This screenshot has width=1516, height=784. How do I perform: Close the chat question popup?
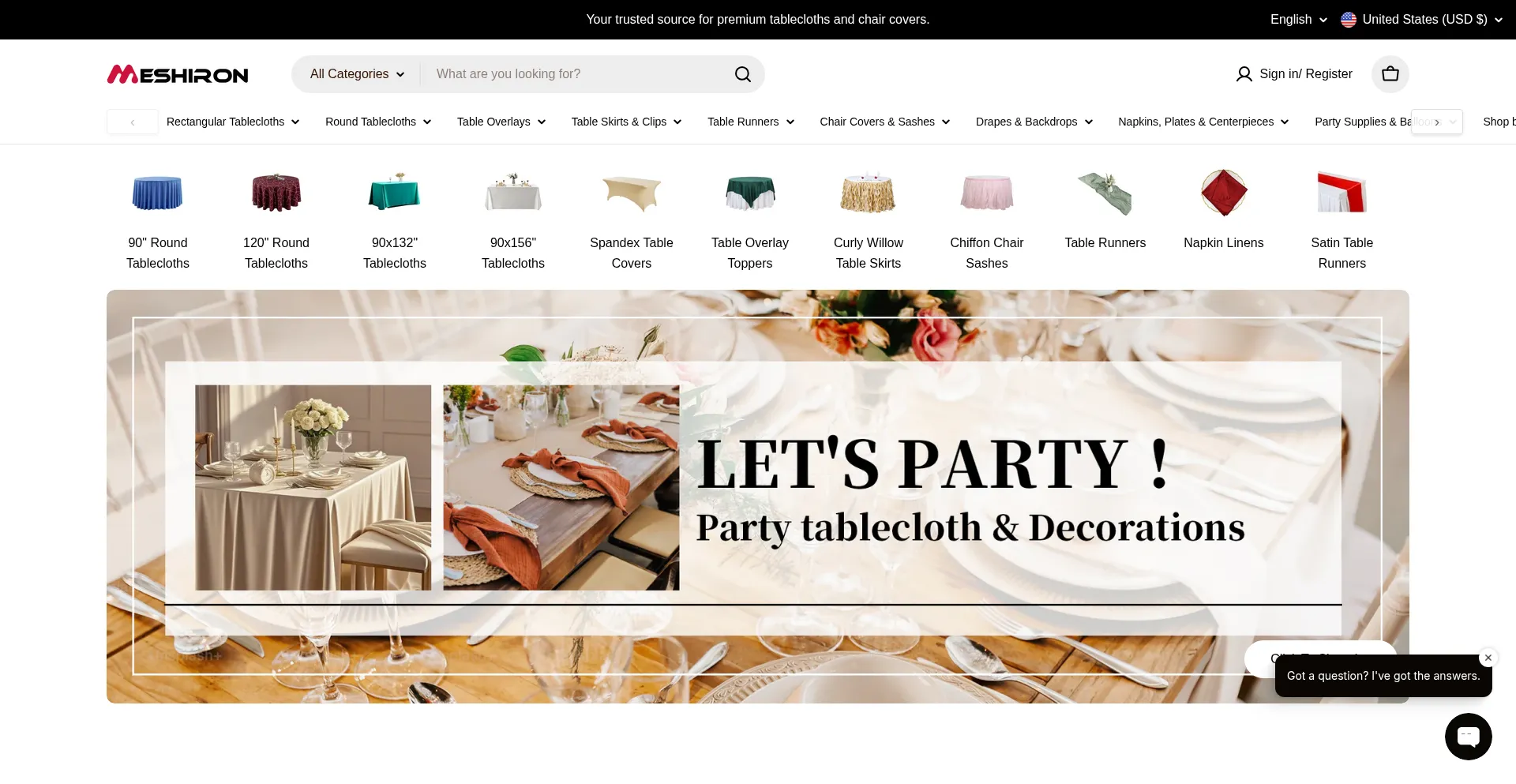1488,658
